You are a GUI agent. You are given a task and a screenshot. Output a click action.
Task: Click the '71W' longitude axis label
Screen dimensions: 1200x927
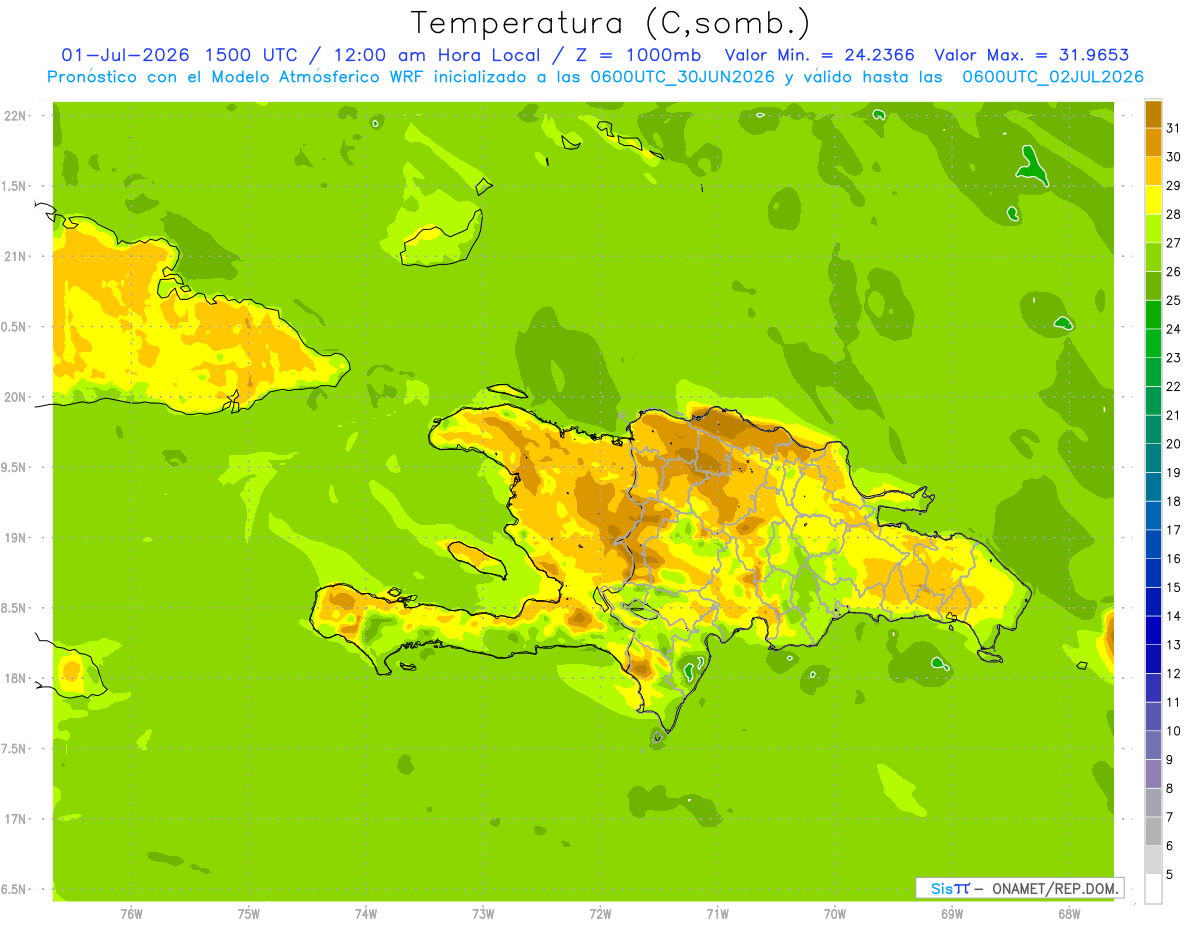tap(717, 913)
